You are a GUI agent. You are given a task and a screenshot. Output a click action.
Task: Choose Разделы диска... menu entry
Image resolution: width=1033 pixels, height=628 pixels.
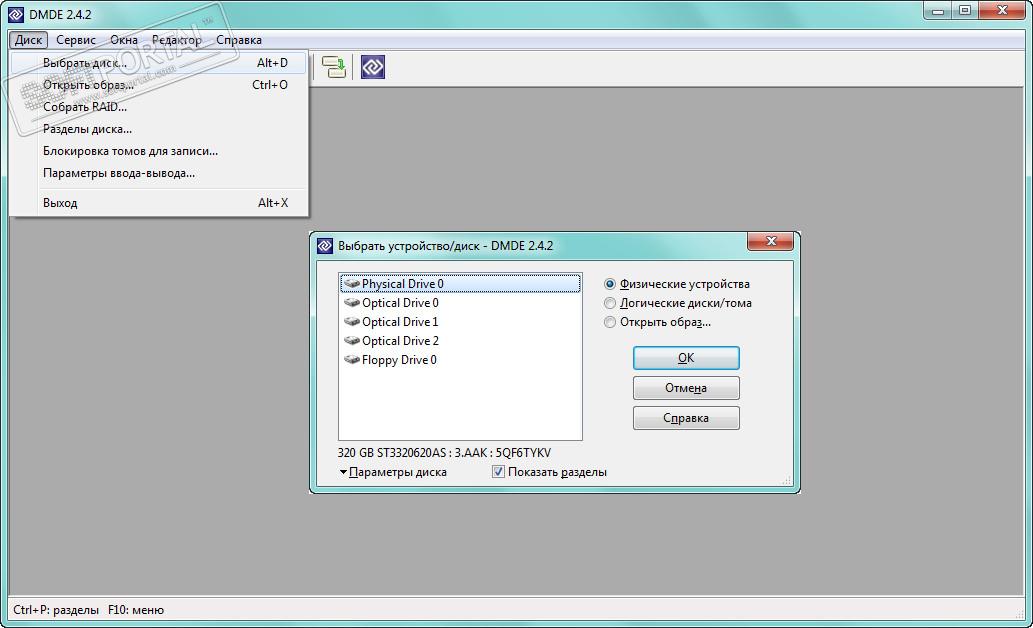(x=159, y=129)
